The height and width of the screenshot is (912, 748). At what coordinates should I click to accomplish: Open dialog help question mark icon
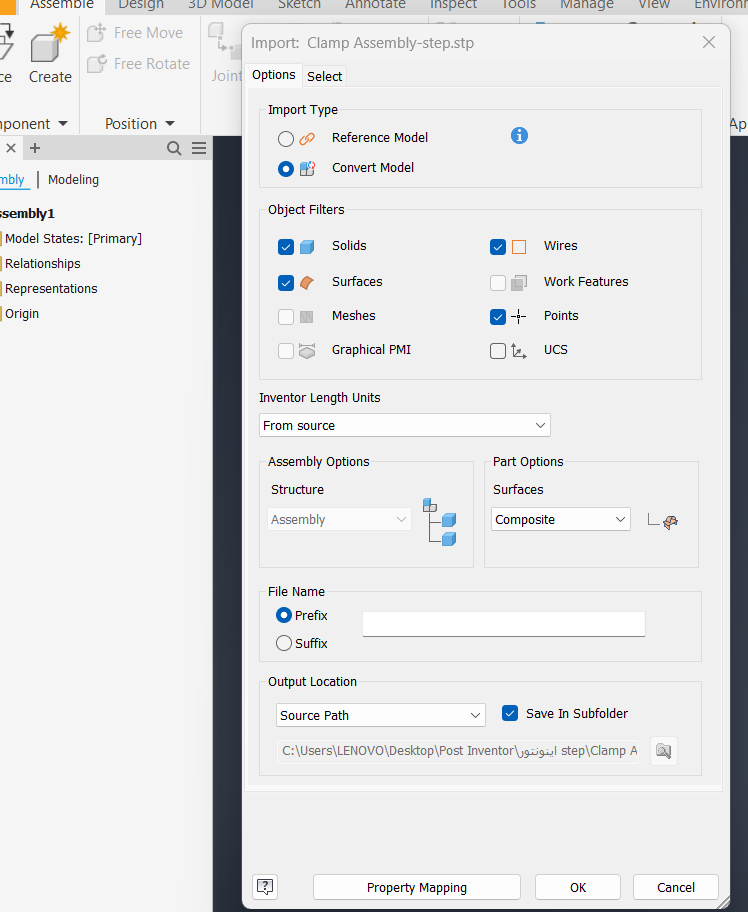[265, 887]
